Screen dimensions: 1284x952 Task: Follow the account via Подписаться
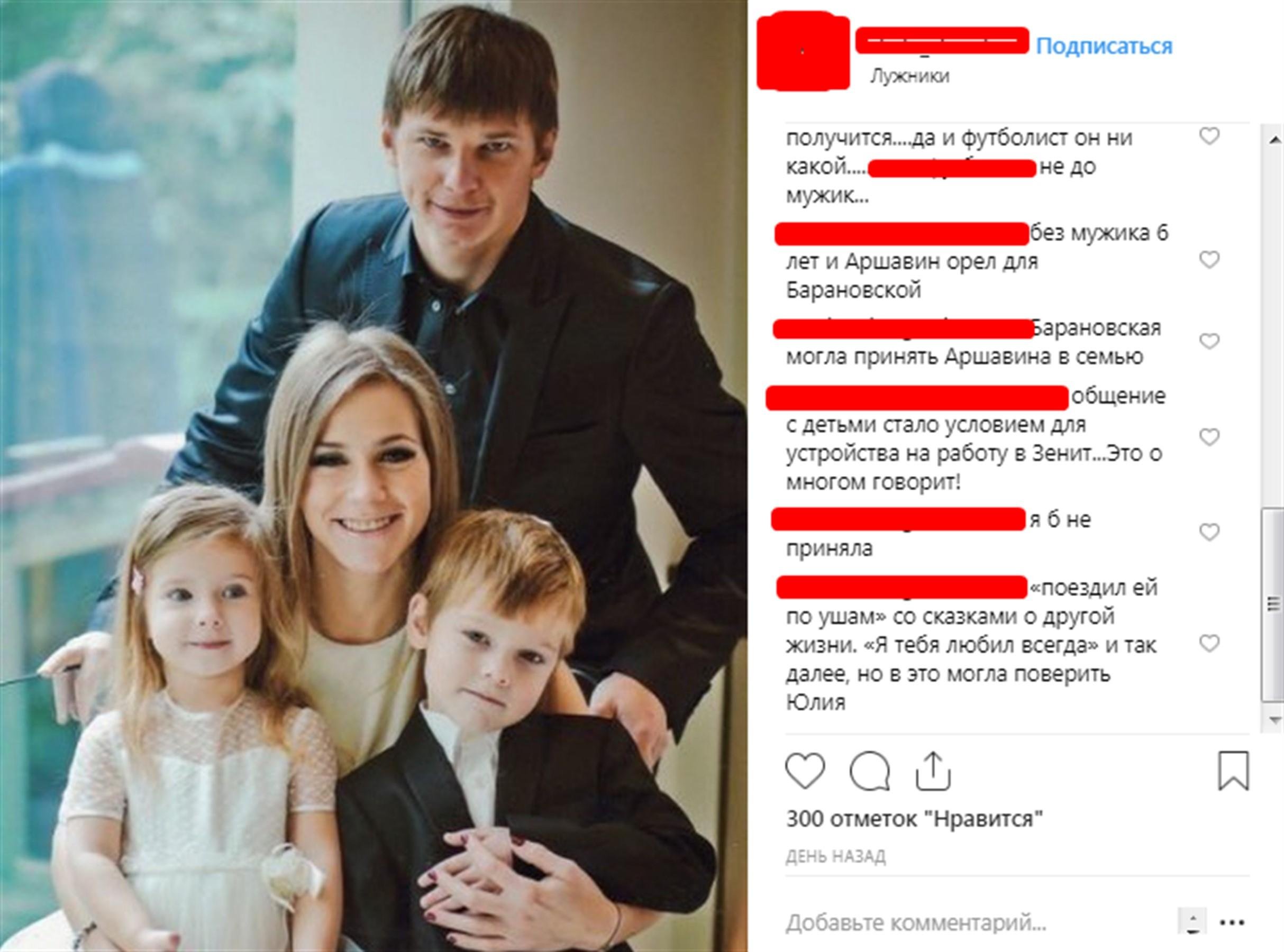pyautogui.click(x=1104, y=46)
